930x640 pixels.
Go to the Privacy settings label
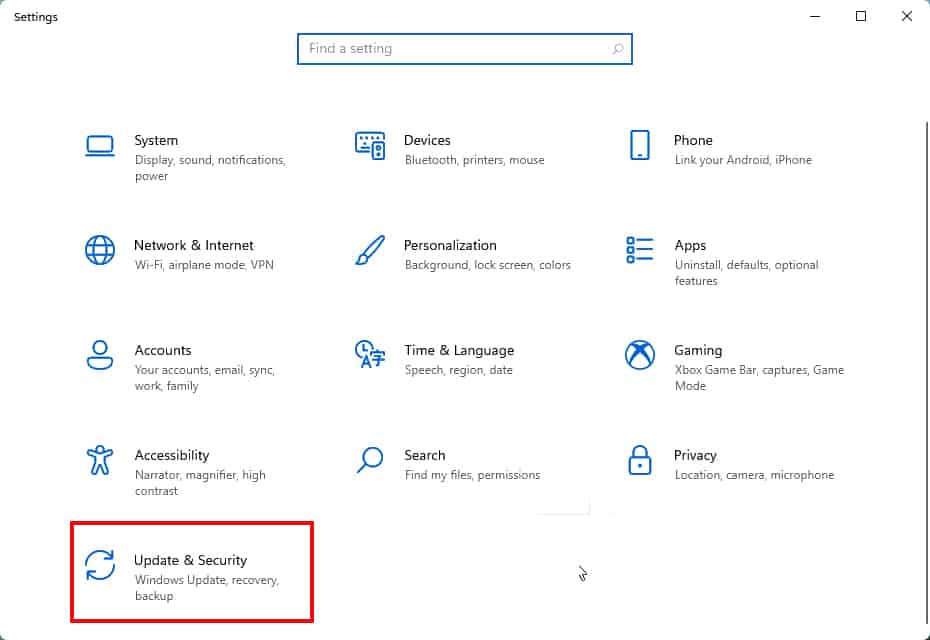point(695,456)
